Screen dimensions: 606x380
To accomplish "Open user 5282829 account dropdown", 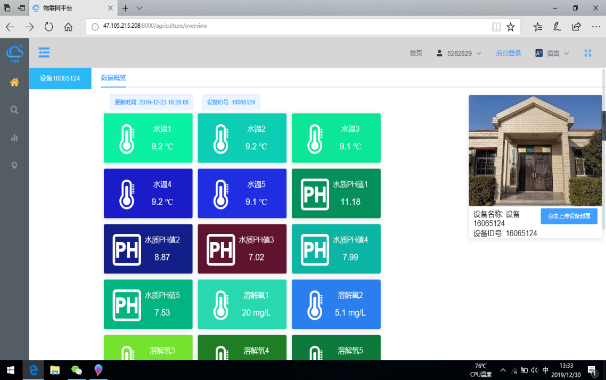I will [459, 53].
